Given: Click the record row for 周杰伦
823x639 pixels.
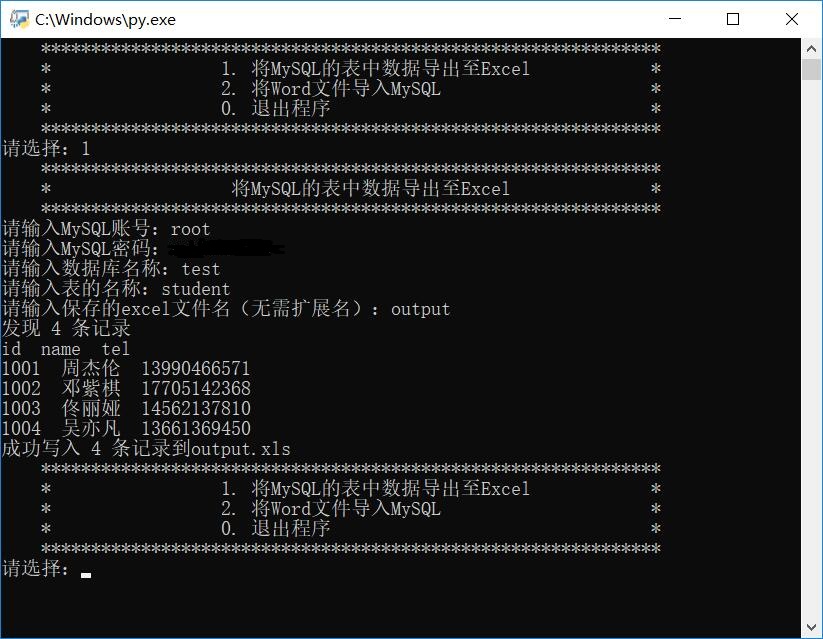Looking at the screenshot, I should tap(130, 368).
